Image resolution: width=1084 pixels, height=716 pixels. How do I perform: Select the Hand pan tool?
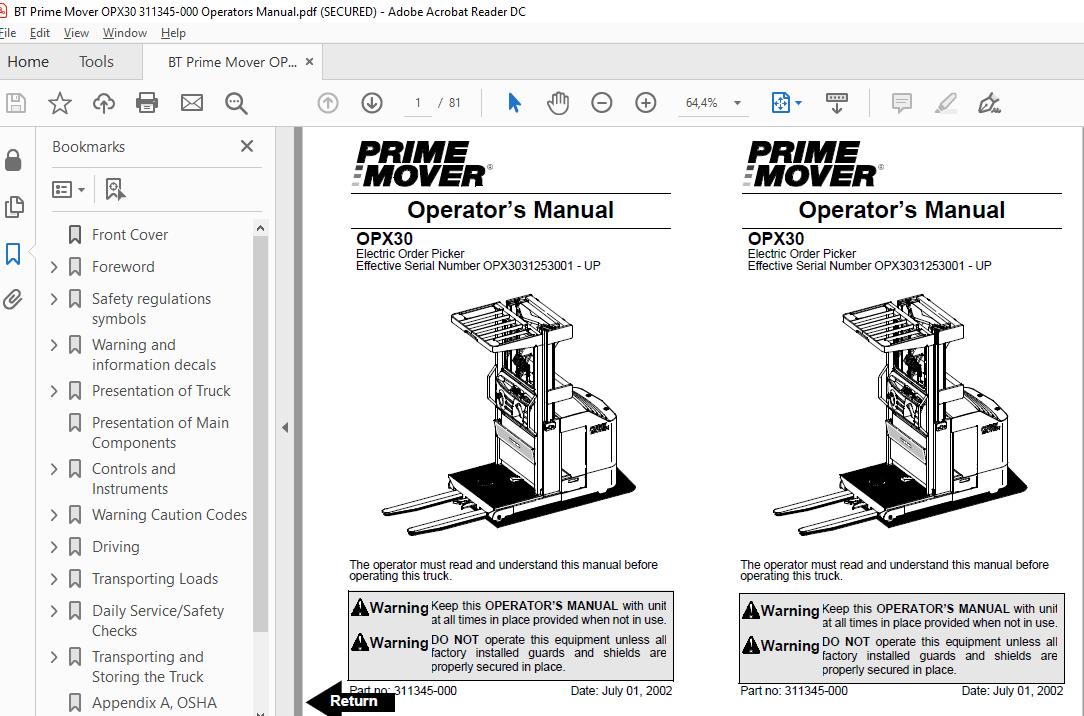557,103
